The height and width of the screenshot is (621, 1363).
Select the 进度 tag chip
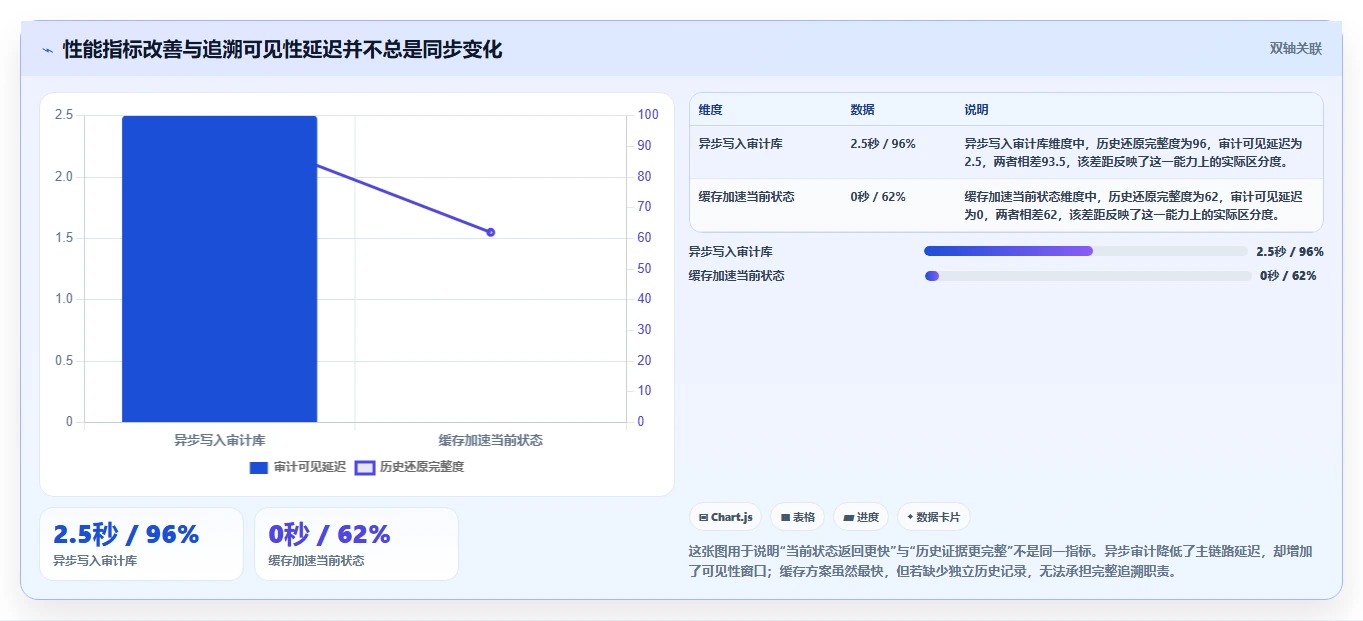861,517
